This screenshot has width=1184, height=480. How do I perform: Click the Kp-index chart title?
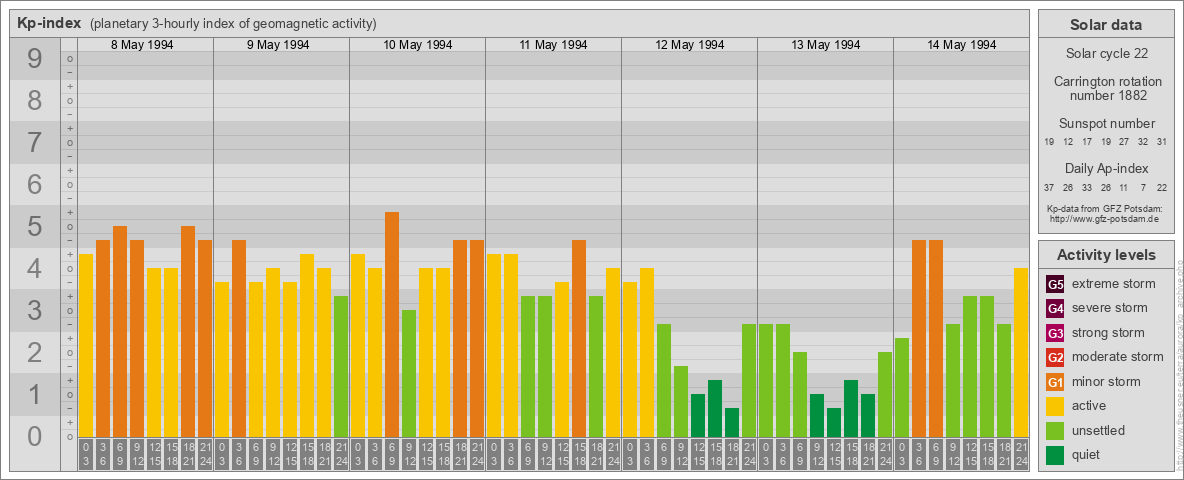point(49,23)
